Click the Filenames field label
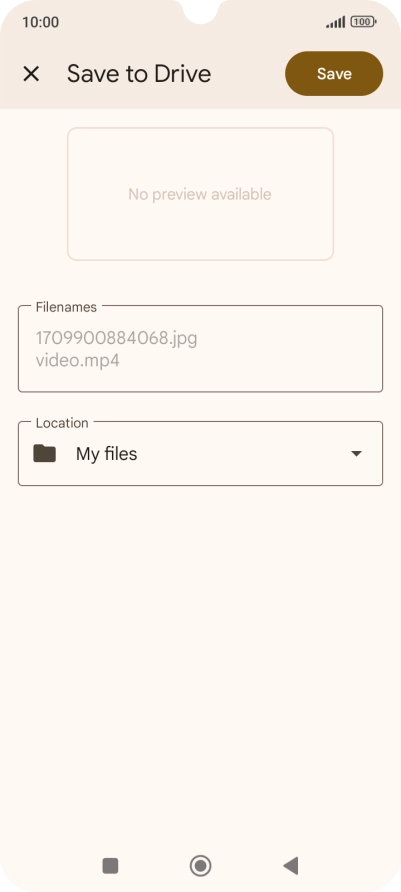The height and width of the screenshot is (892, 401). pos(66,307)
